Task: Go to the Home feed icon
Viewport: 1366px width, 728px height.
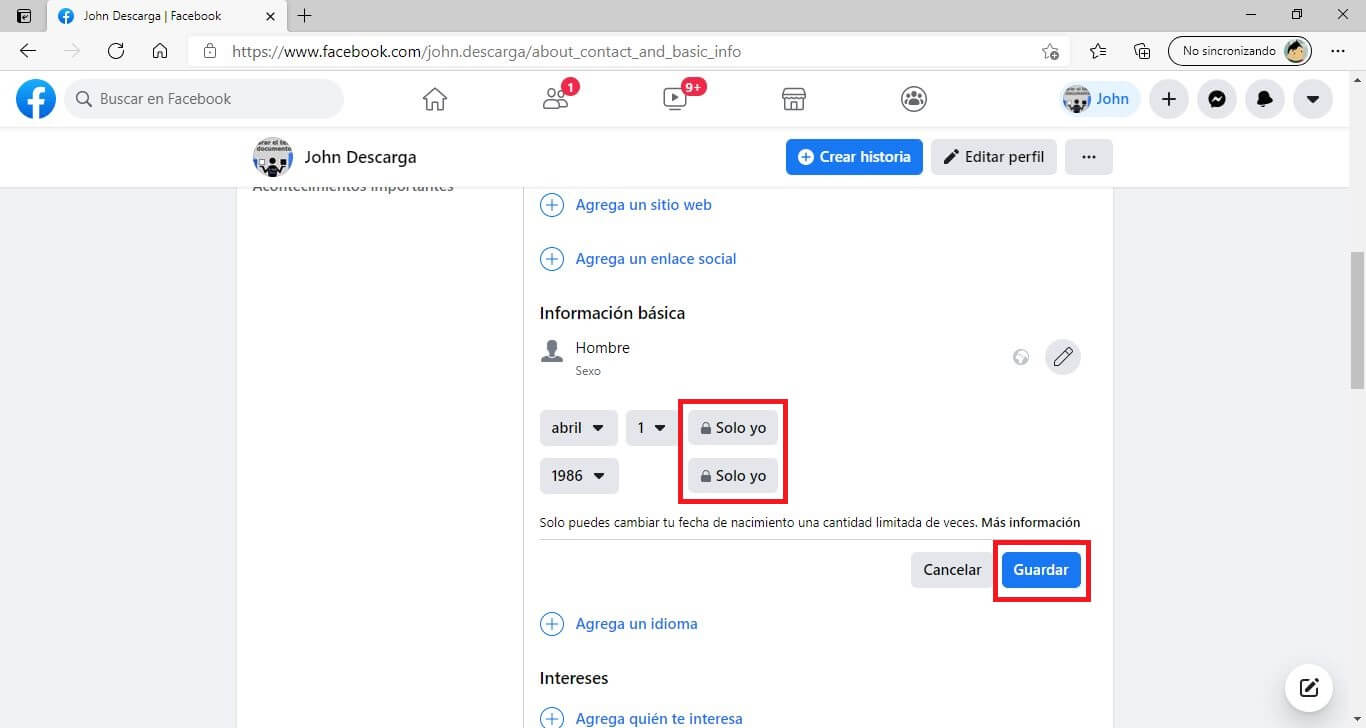Action: point(435,99)
